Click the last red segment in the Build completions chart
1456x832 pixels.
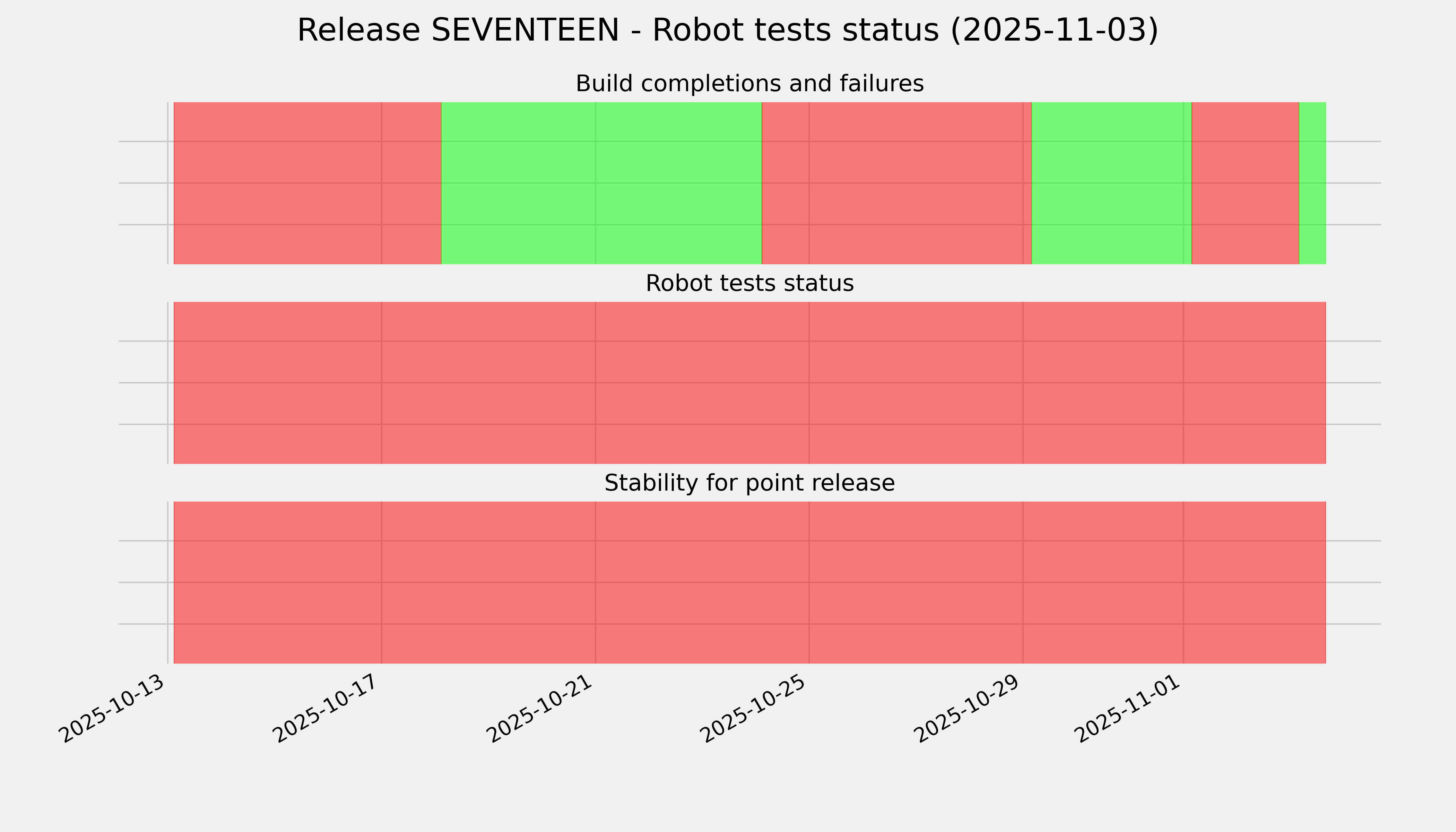point(1245,183)
